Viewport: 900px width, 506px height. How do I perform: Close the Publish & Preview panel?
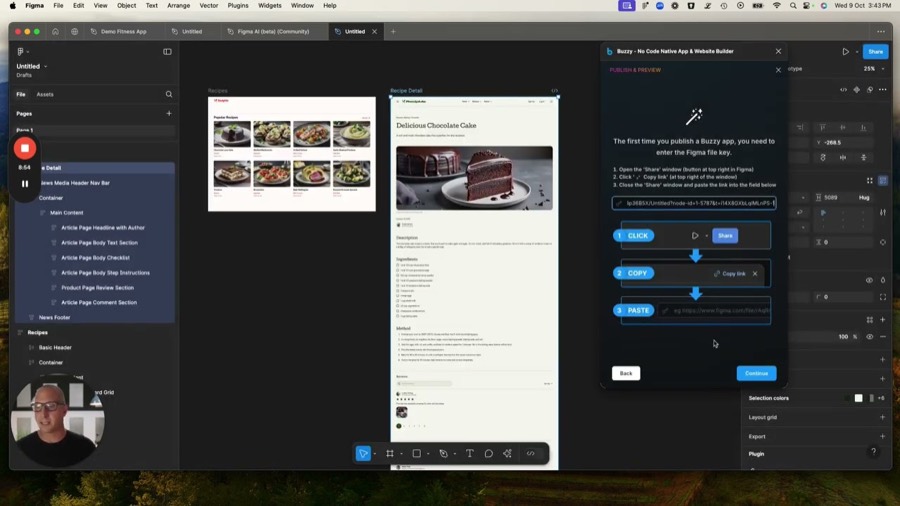pyautogui.click(x=778, y=70)
